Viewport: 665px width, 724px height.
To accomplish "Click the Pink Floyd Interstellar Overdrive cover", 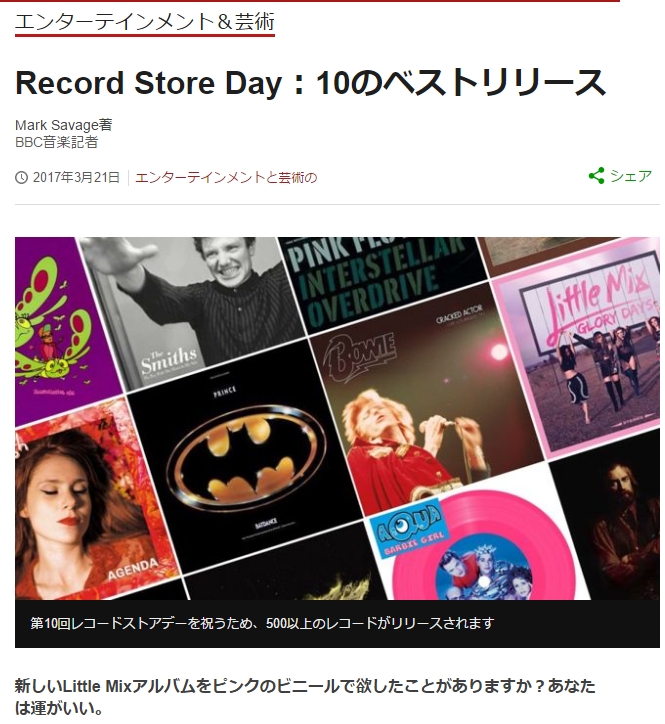I will (381, 282).
